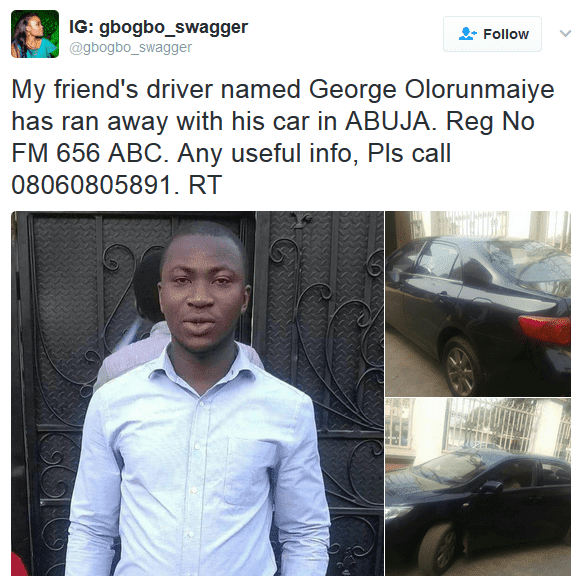
Task: Open the large photo of the man
Action: [197, 393]
